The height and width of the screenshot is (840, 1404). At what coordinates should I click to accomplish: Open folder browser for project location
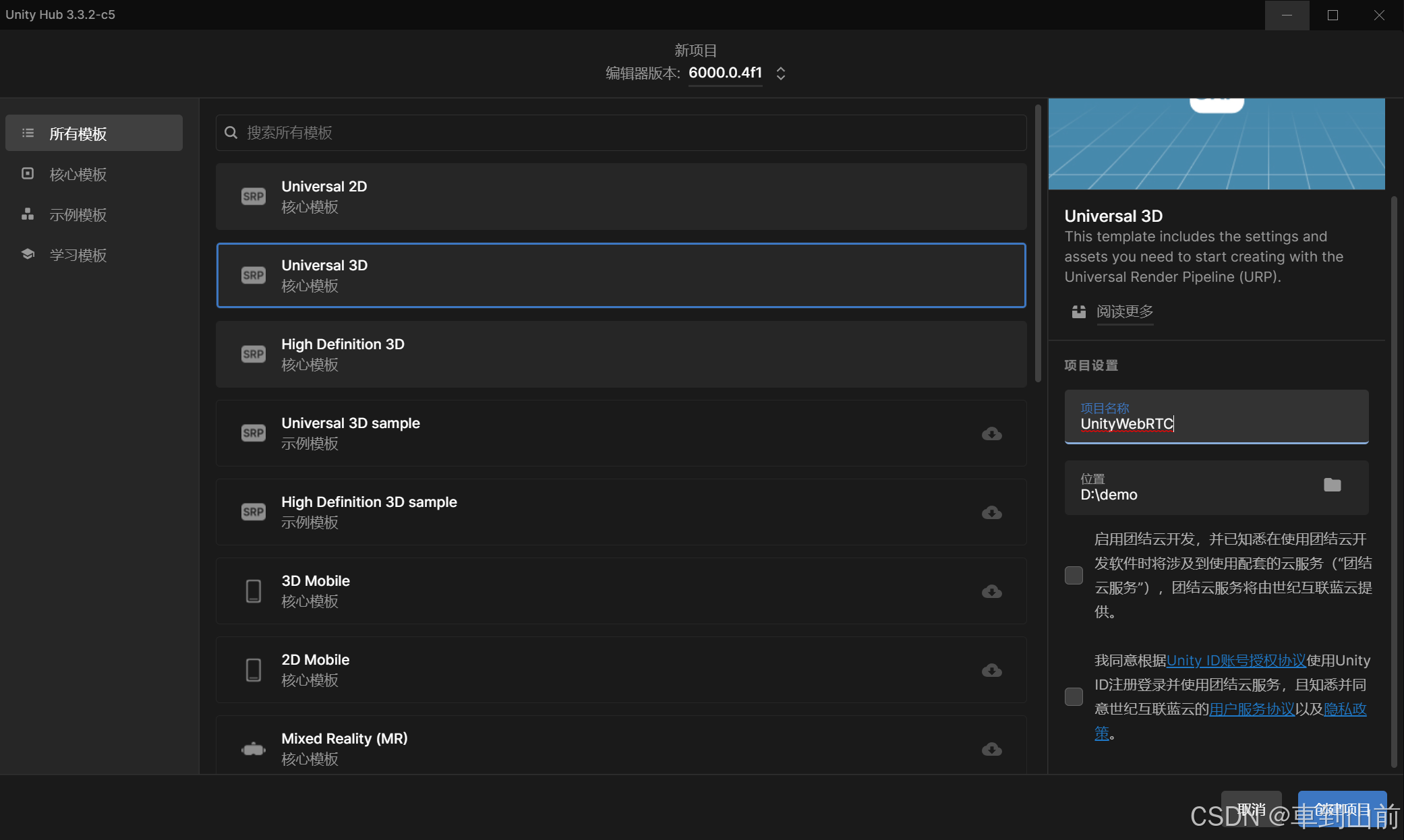click(x=1332, y=485)
